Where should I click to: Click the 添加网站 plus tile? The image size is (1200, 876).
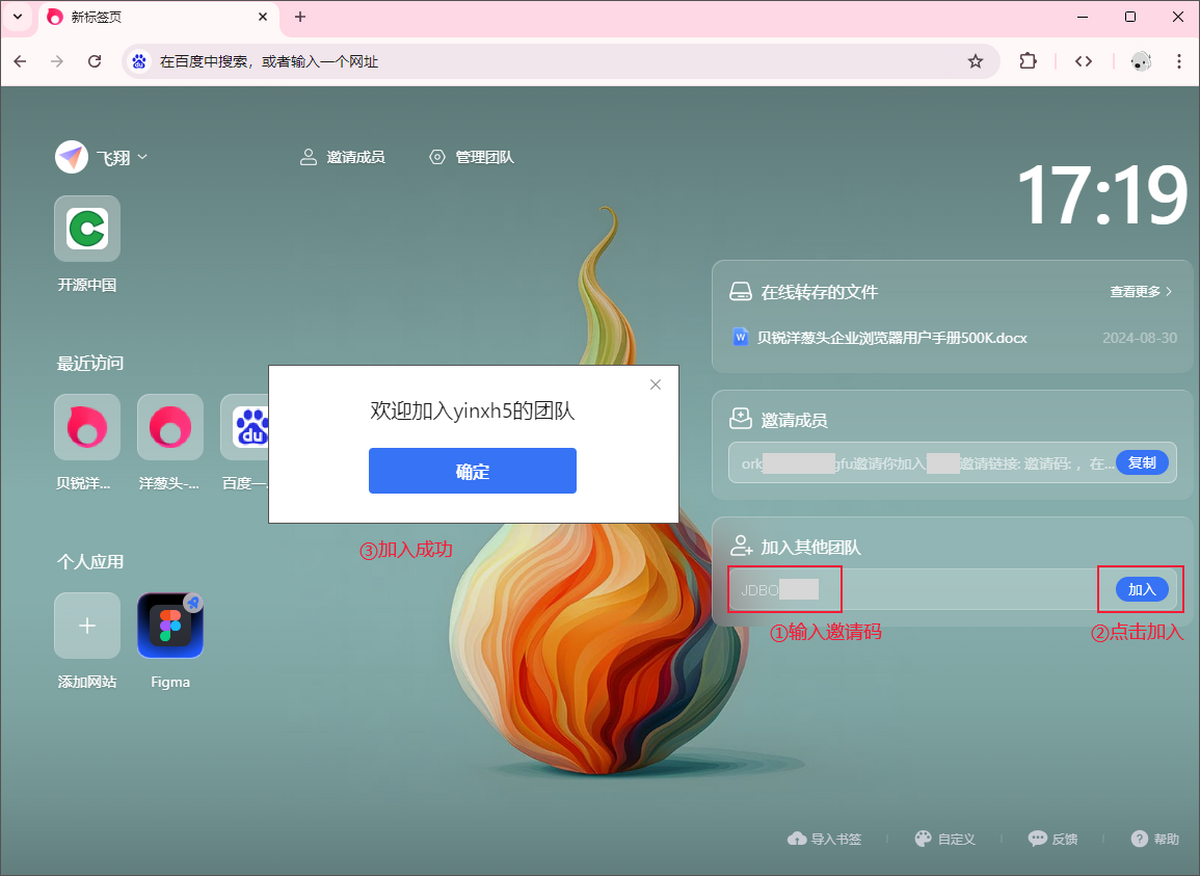87,626
